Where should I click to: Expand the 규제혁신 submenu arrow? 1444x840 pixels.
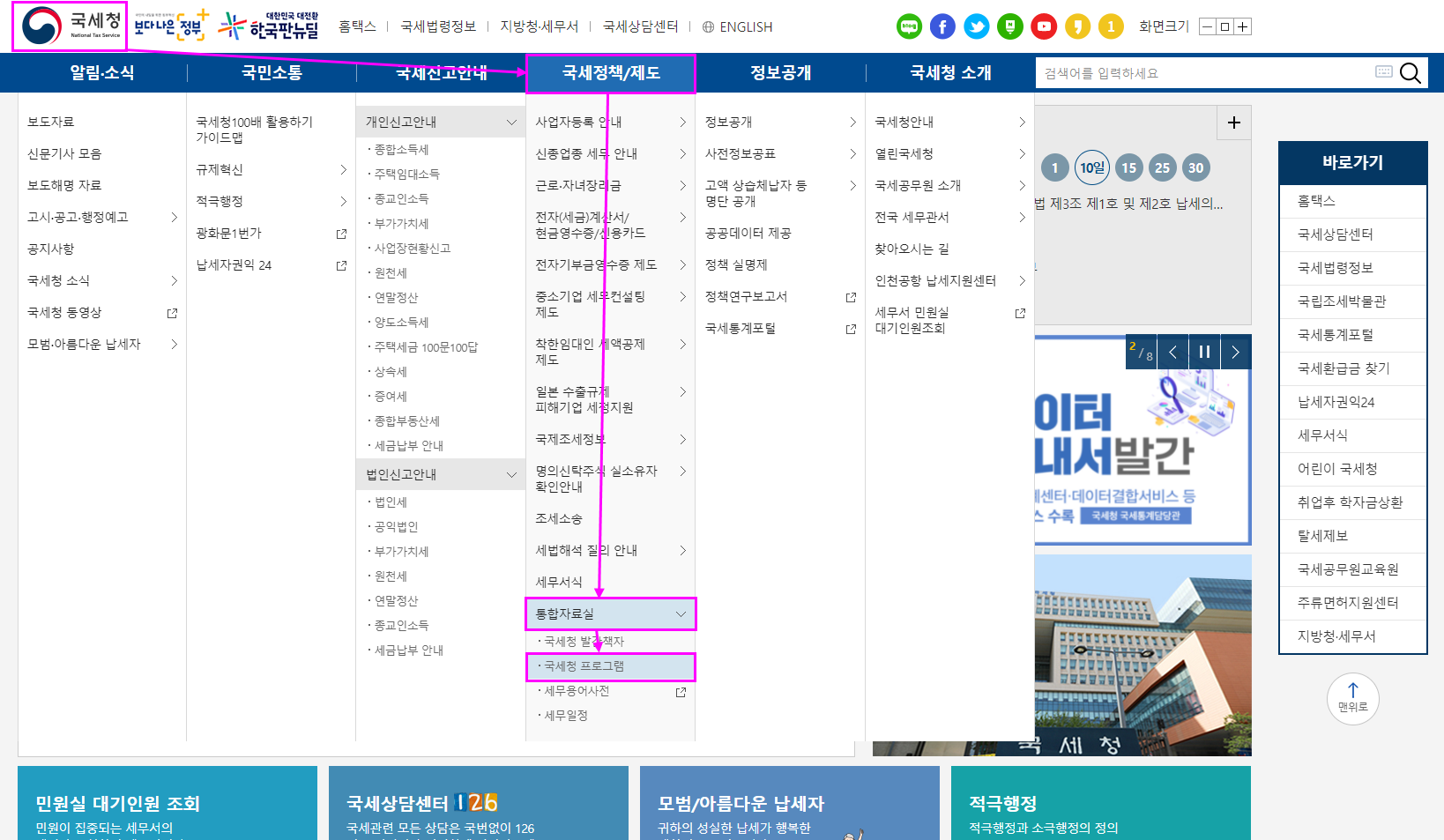click(344, 169)
